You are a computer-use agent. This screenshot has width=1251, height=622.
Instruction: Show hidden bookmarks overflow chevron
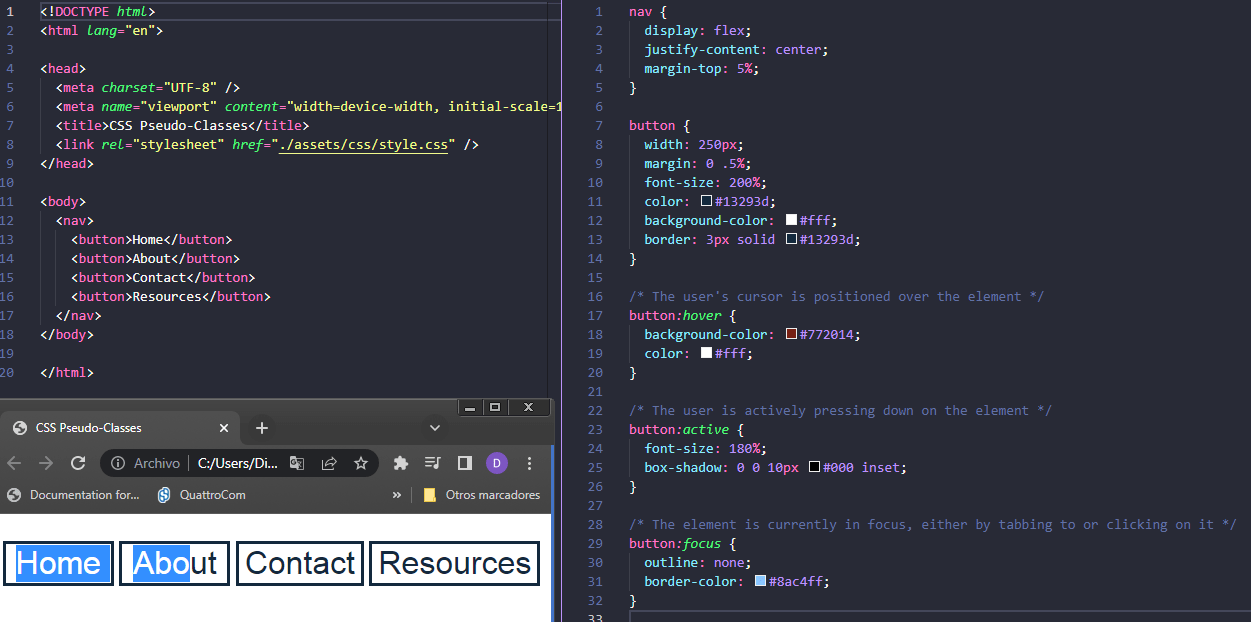point(397,495)
